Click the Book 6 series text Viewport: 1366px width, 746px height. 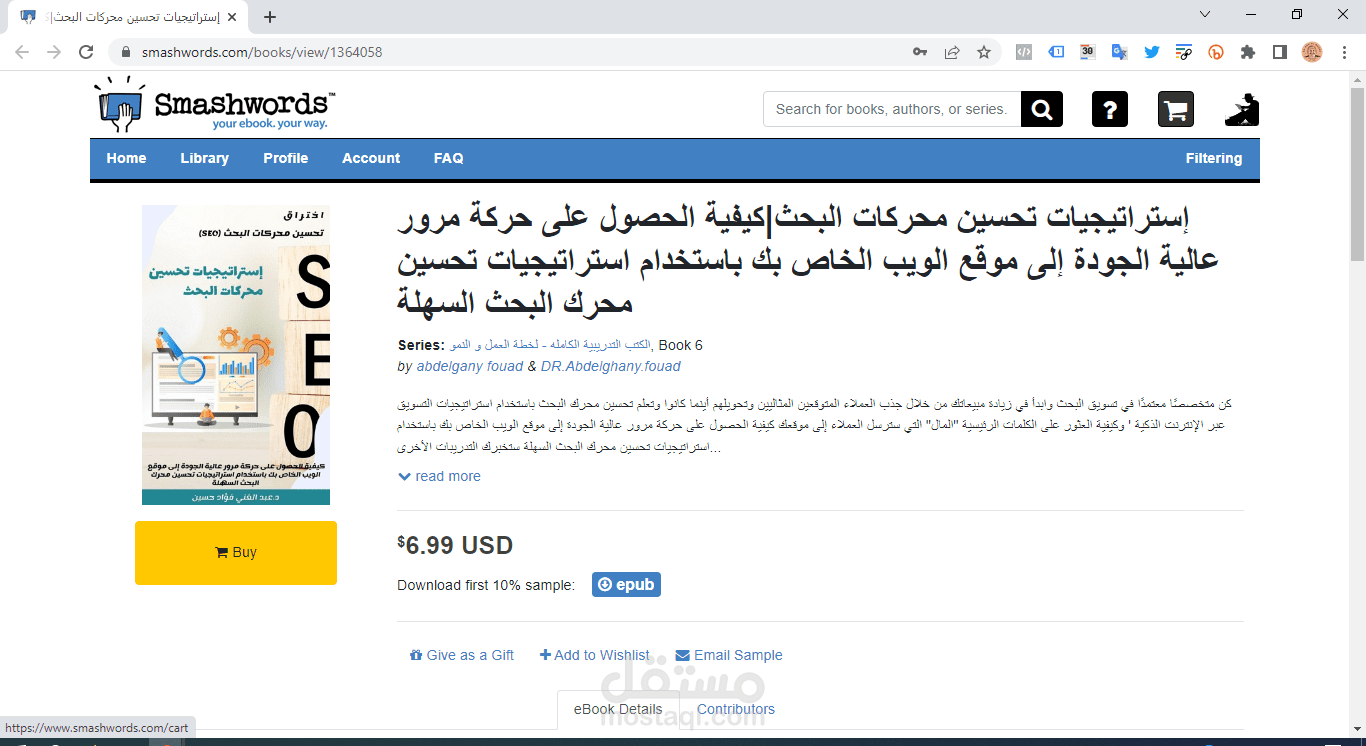pos(681,345)
